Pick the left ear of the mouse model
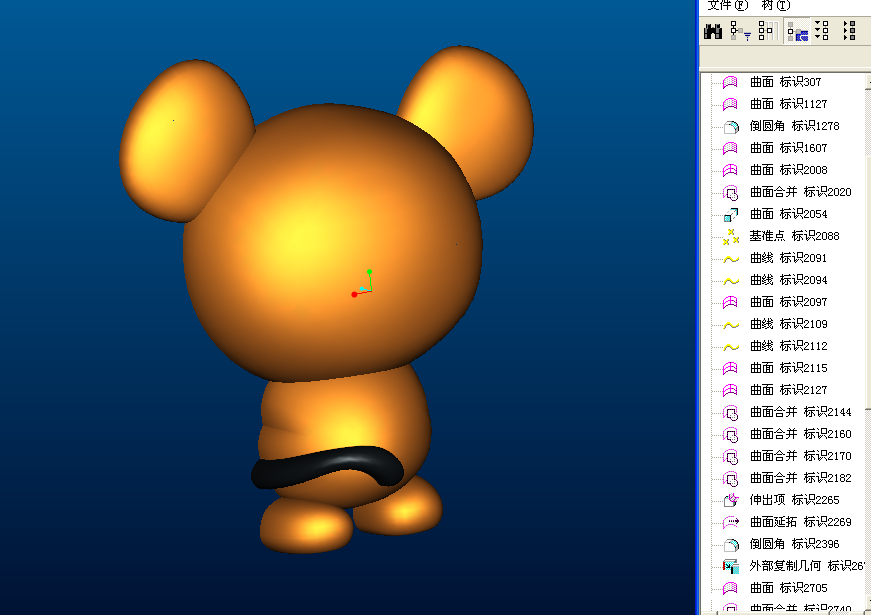 [x=183, y=139]
